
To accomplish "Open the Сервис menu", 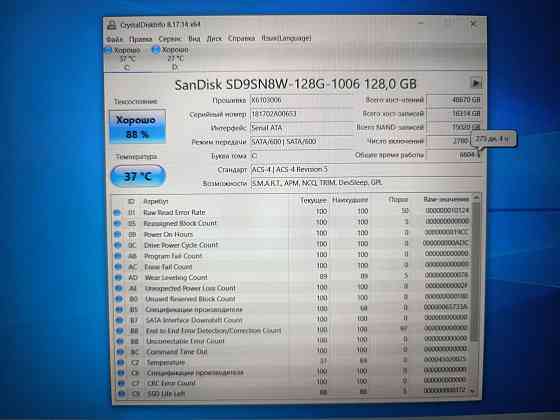I will [170, 38].
